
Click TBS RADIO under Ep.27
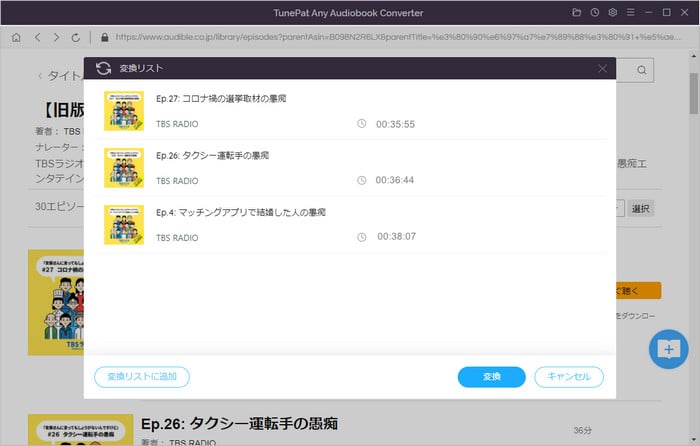pos(177,124)
